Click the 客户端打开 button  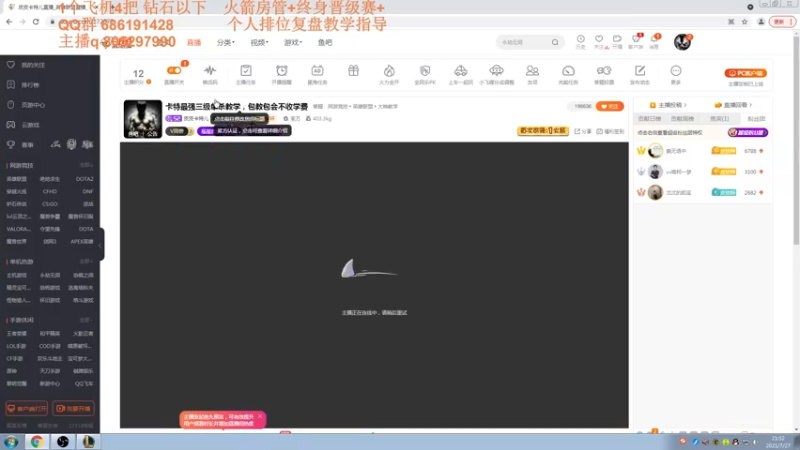pos(27,409)
